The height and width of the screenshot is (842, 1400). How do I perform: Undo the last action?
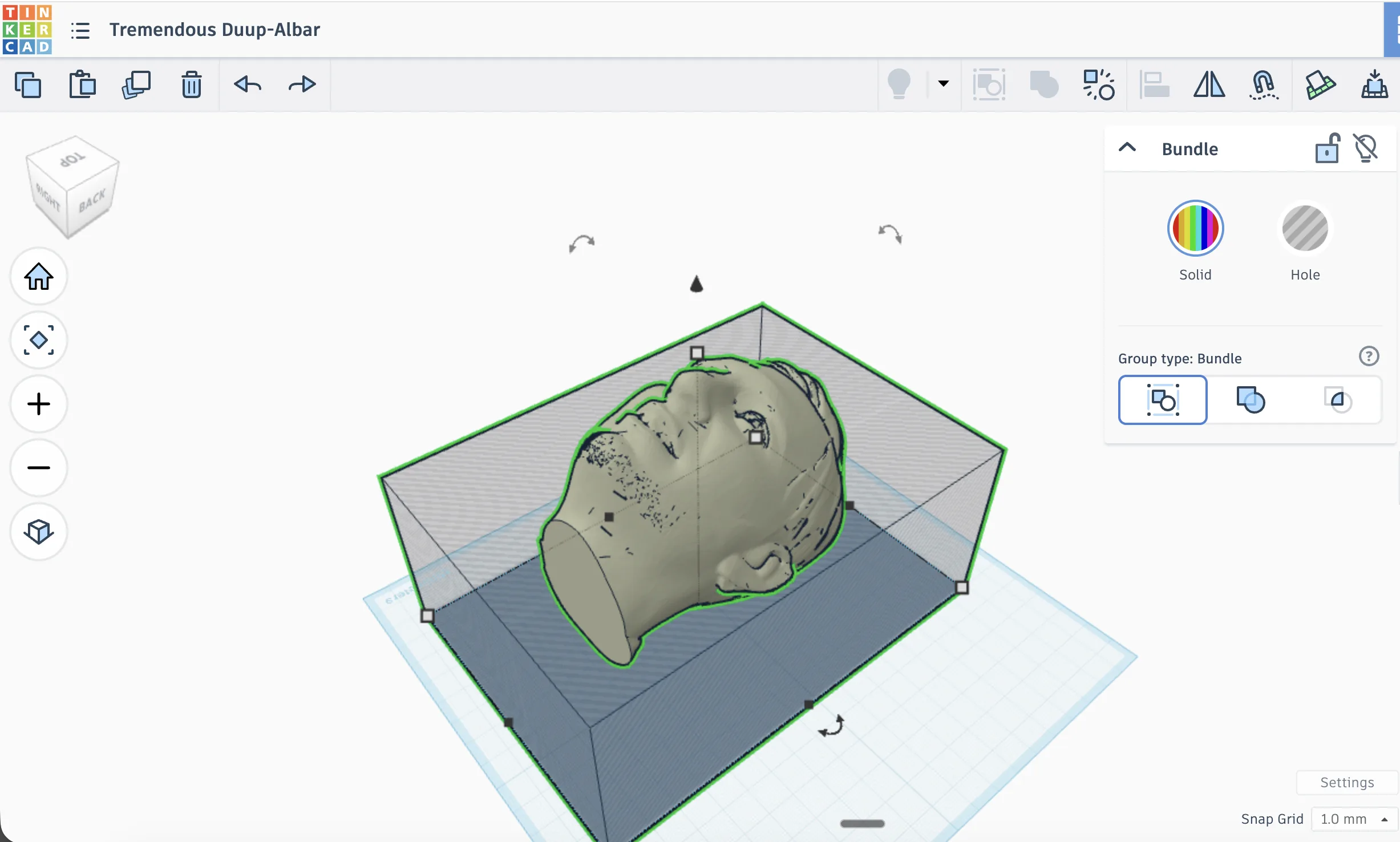248,84
